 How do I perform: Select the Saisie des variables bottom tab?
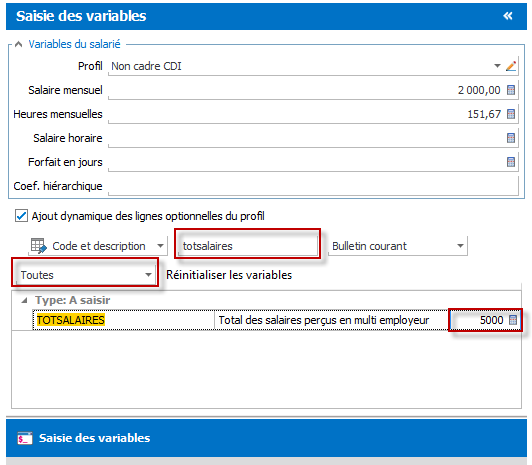[266, 438]
